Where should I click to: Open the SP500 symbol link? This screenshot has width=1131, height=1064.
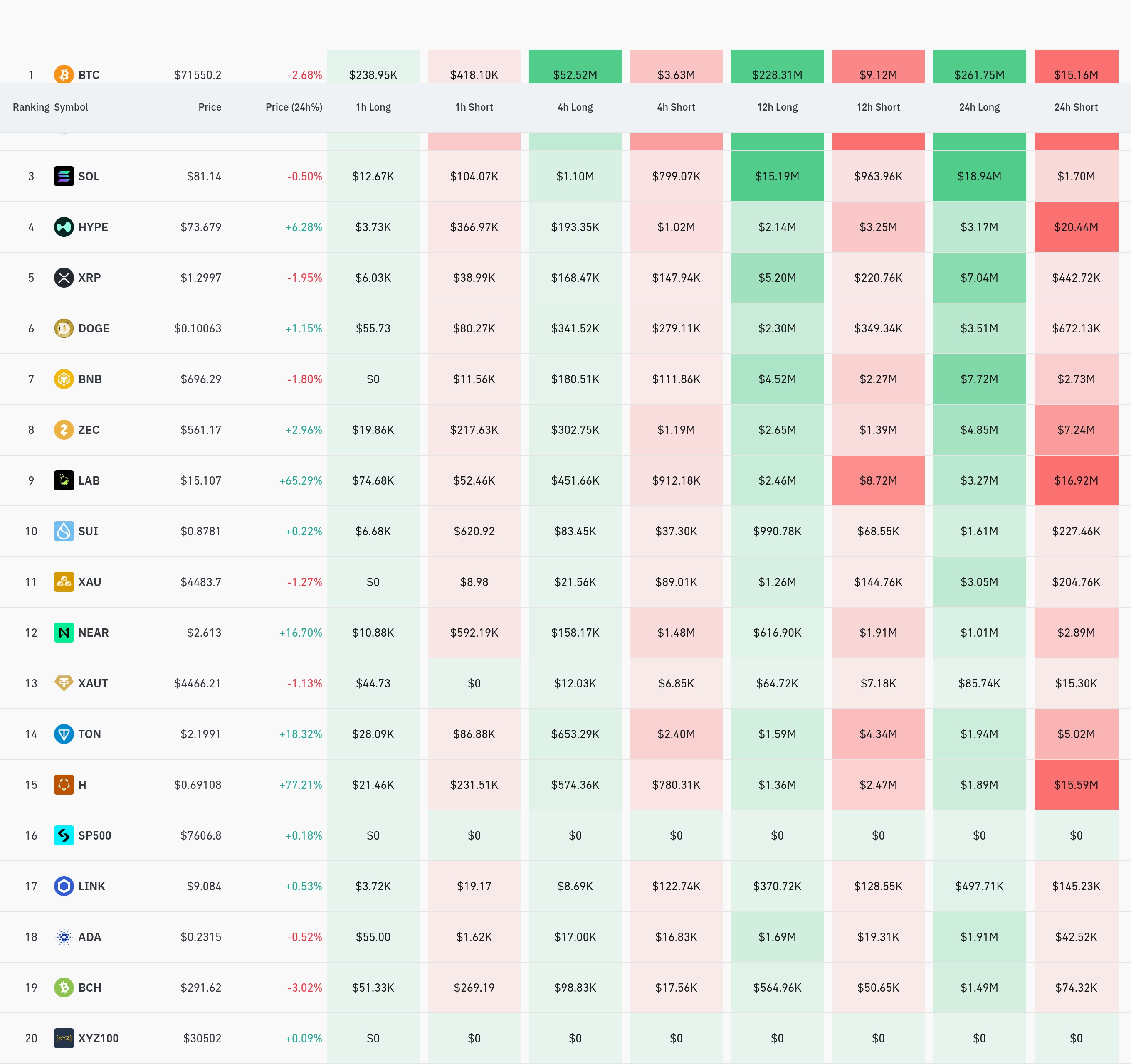94,835
